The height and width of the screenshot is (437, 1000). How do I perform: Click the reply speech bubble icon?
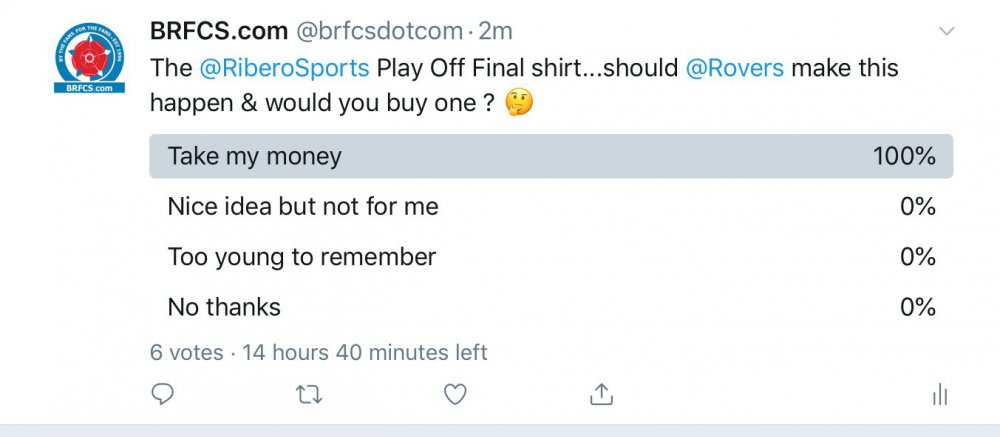click(162, 395)
